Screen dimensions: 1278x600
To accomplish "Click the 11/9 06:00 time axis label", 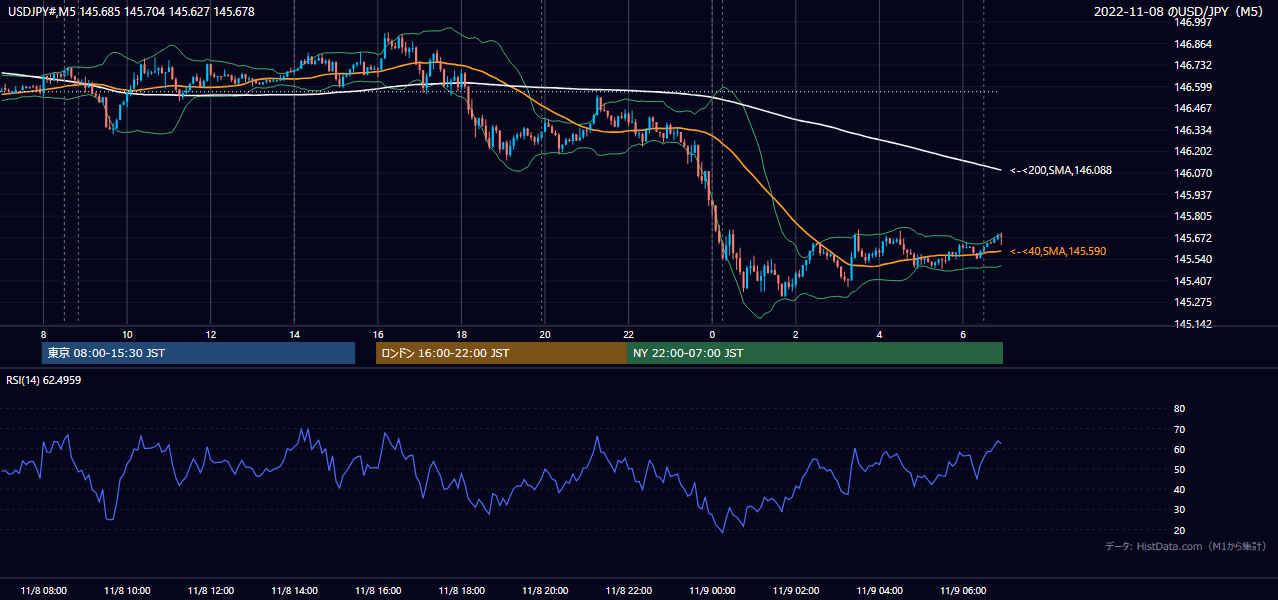I will (964, 590).
